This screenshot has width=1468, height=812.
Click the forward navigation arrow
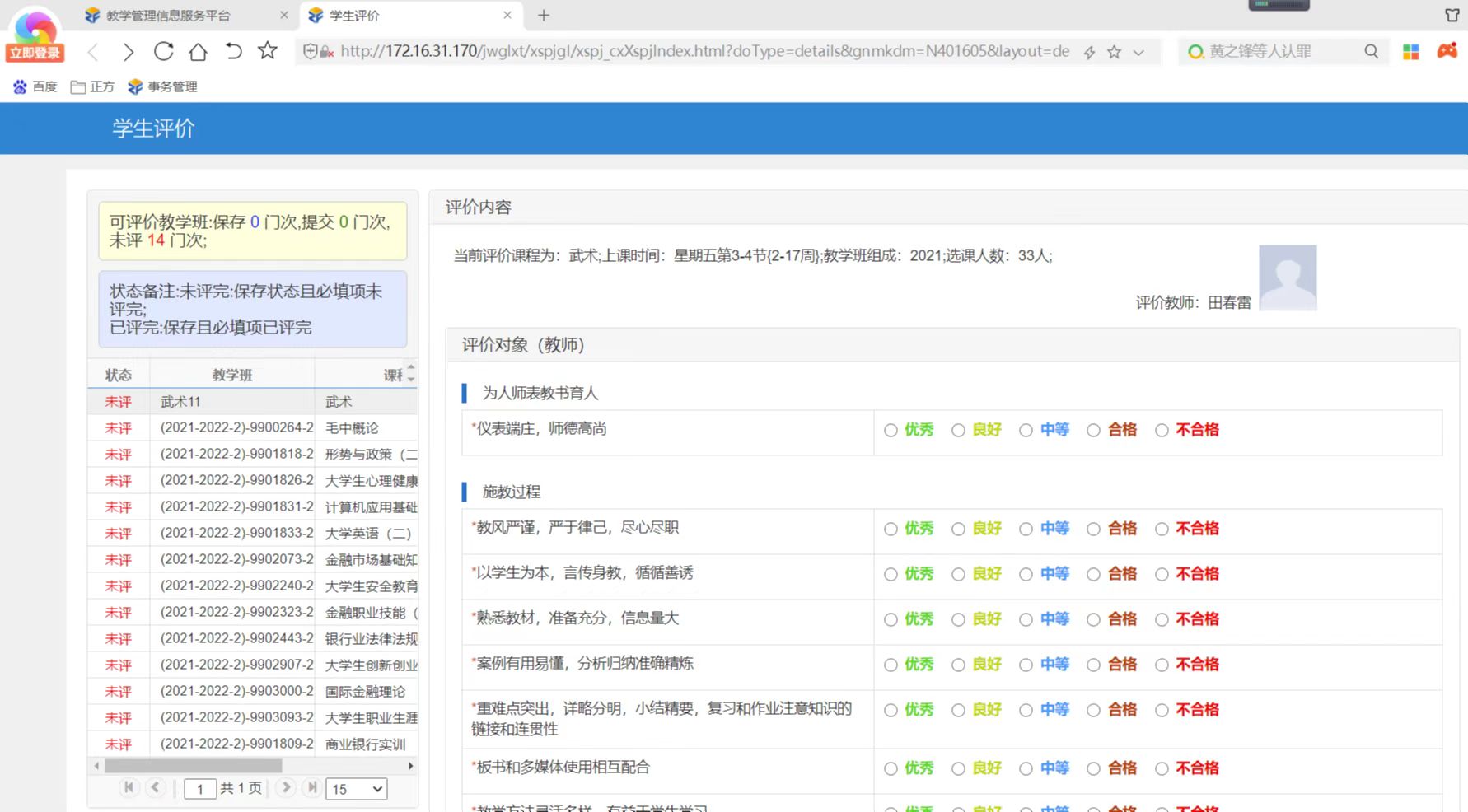pos(128,52)
